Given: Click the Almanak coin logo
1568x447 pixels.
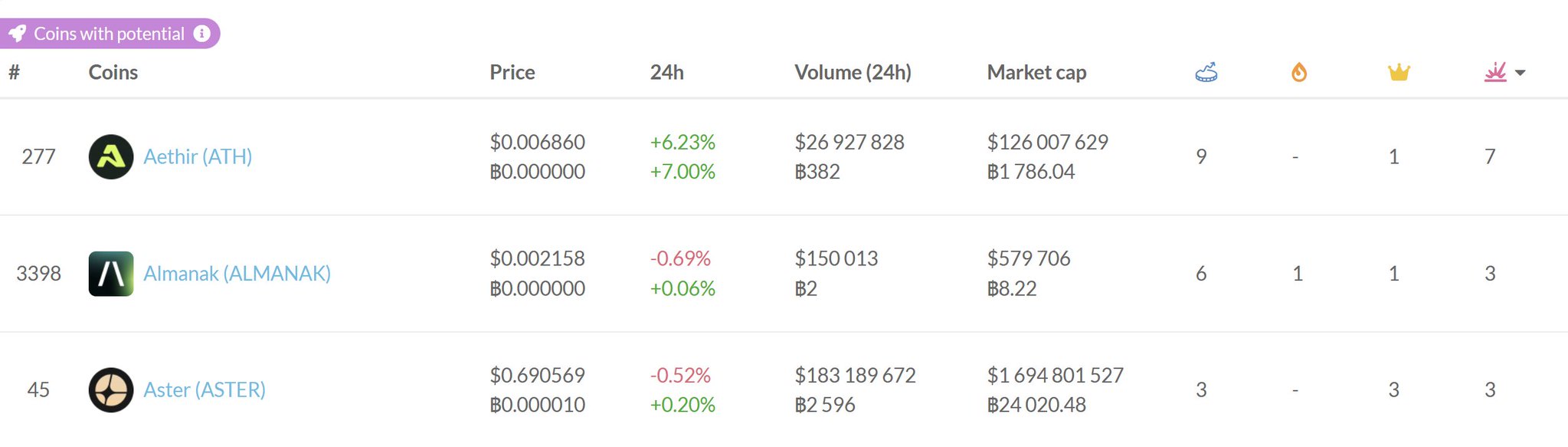Looking at the screenshot, I should [x=111, y=274].
